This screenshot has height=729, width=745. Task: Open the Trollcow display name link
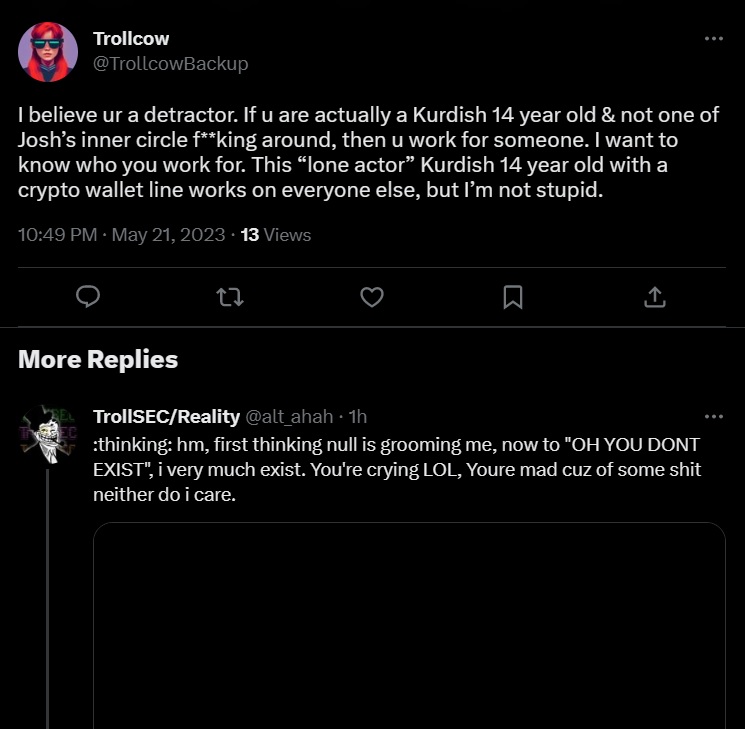(131, 39)
